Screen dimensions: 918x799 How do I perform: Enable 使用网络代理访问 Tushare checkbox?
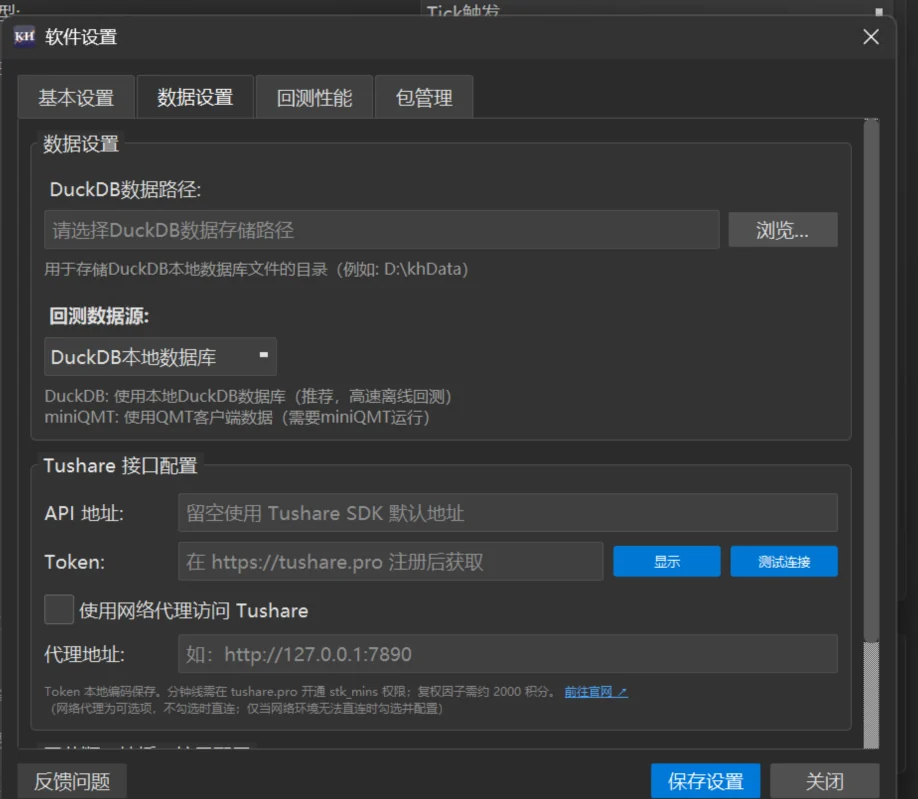pyautogui.click(x=59, y=609)
